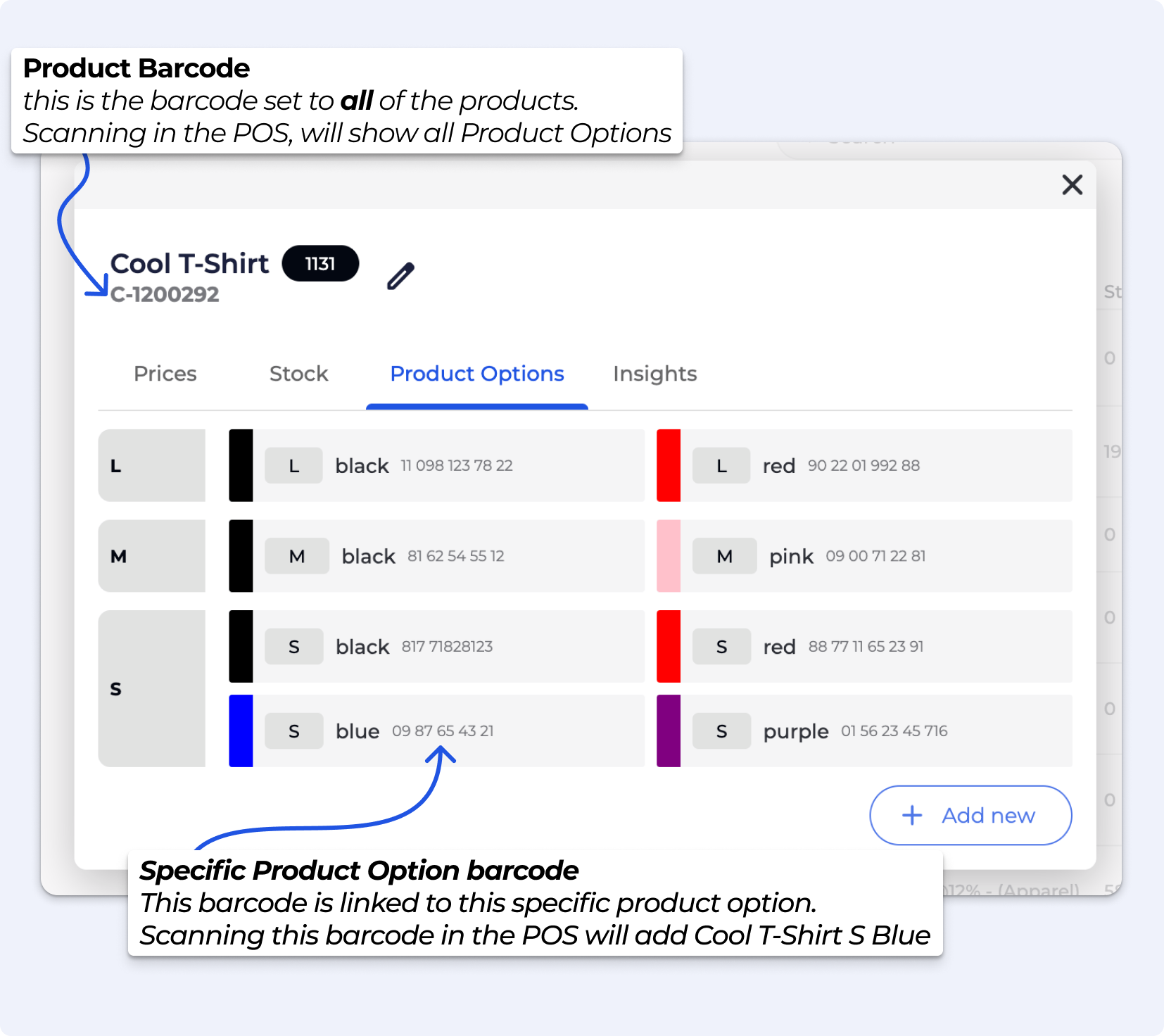
Task: Click the 1131 badge next to product name
Action: pos(320,264)
